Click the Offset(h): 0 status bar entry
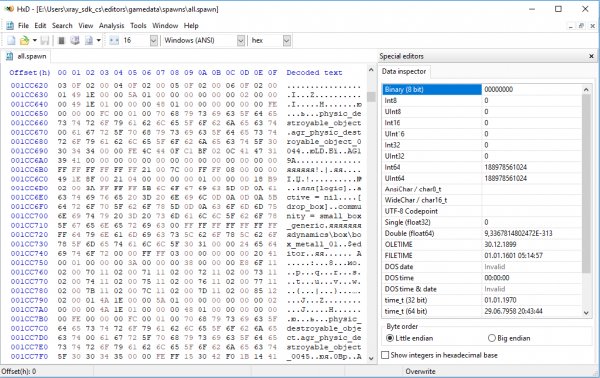Image resolution: width=600 pixels, height=378 pixels. [x=18, y=371]
